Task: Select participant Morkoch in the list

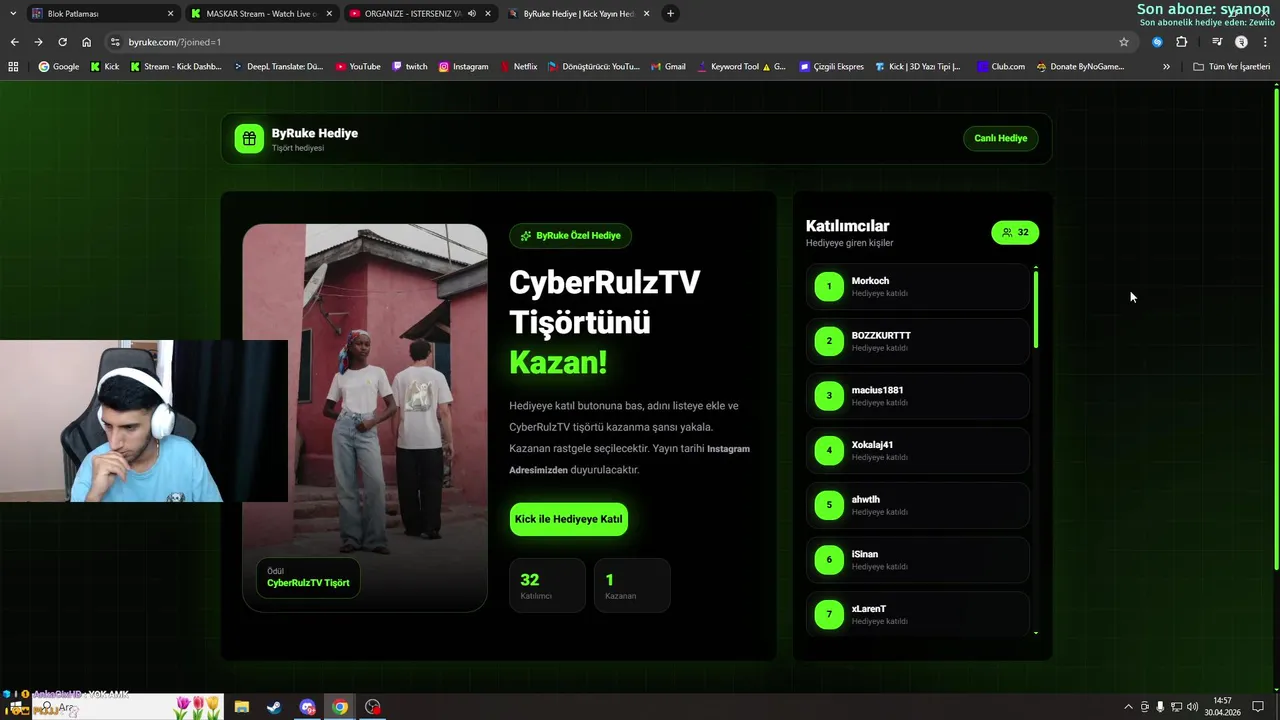Action: click(x=917, y=286)
